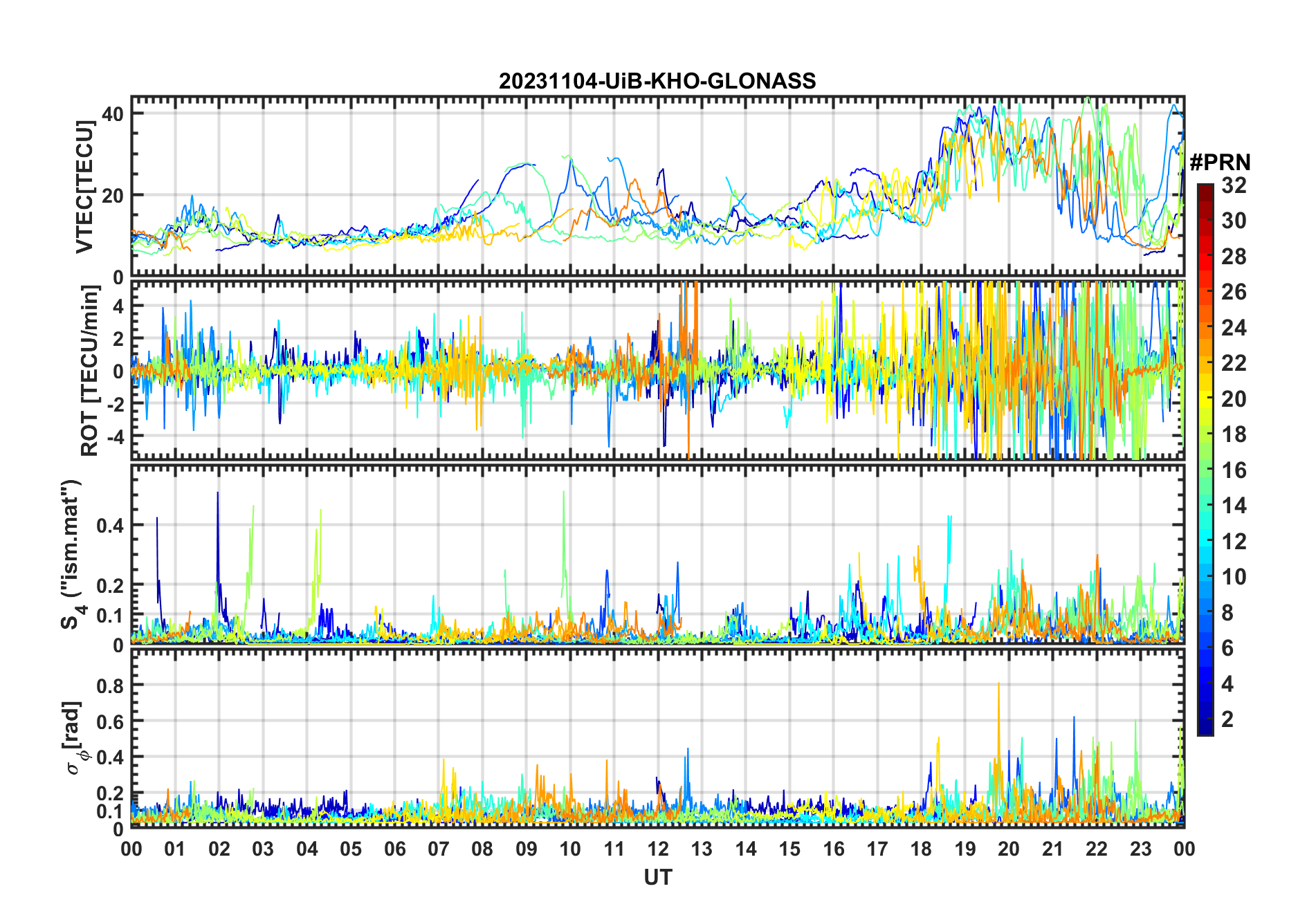Image resolution: width=1316 pixels, height=920 pixels.
Task: Click the 32 tick on the PRN colorbar
Action: (x=1234, y=185)
